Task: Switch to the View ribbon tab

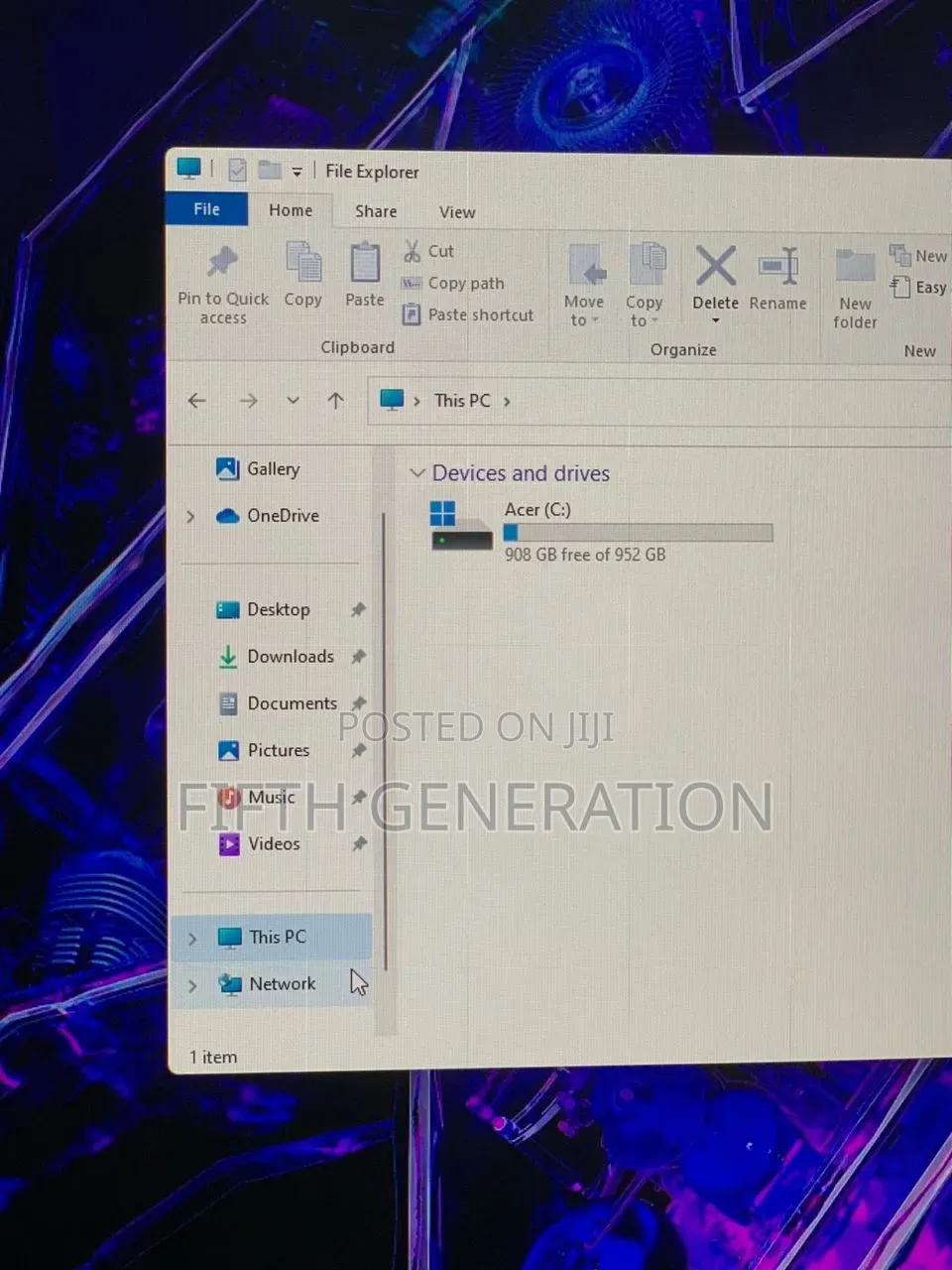Action: (457, 212)
